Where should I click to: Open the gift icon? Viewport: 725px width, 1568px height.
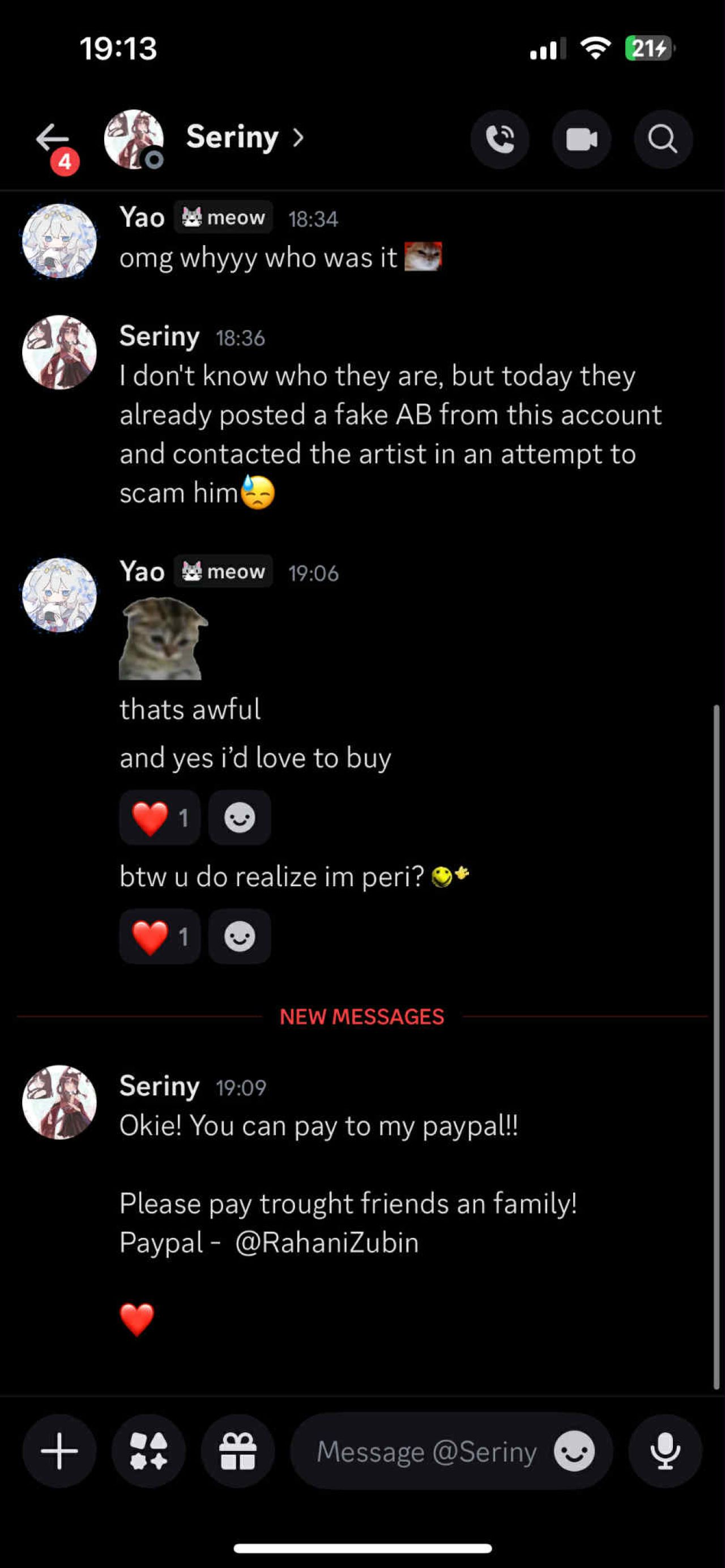[x=238, y=1451]
